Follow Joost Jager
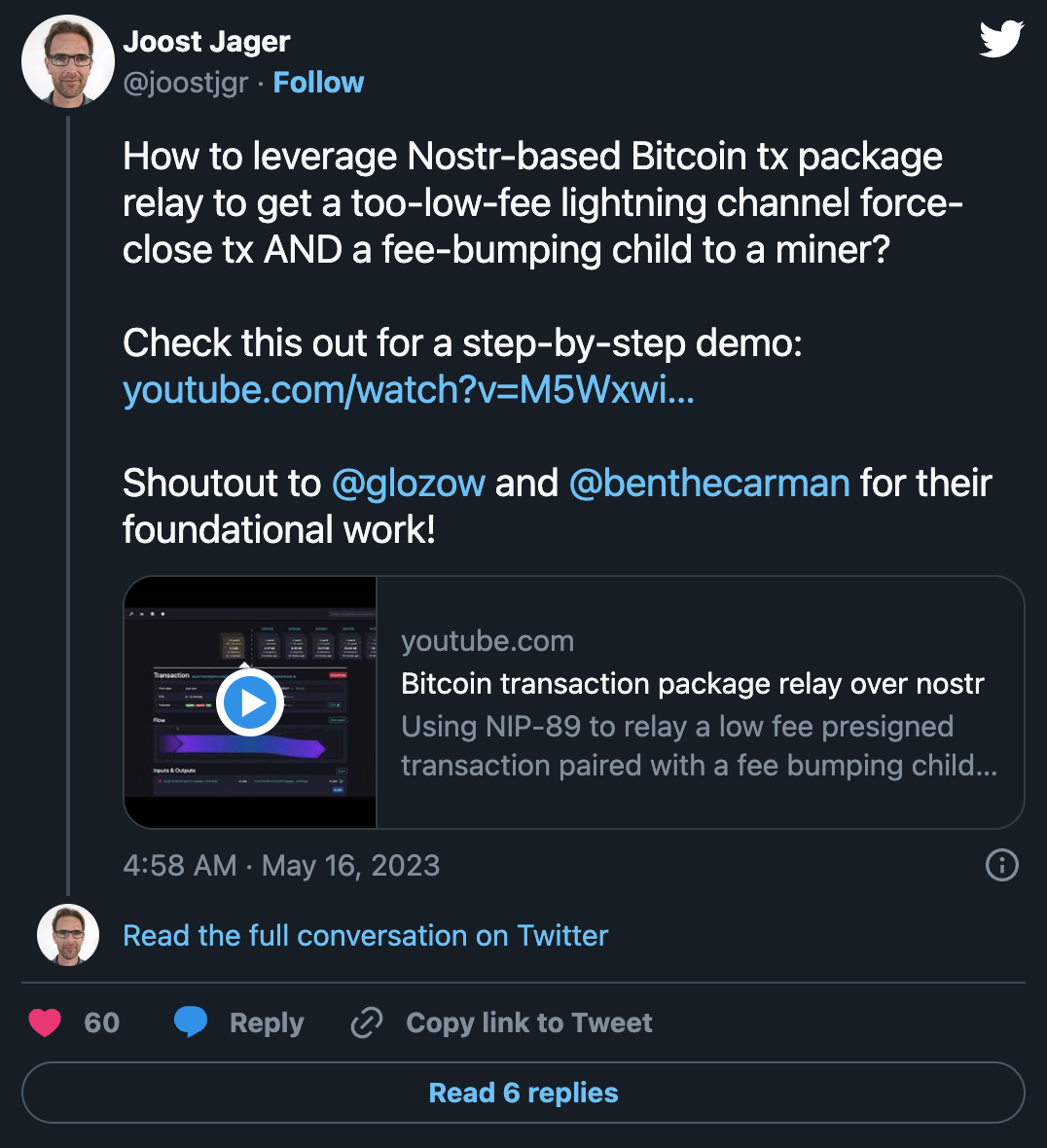This screenshot has width=1047, height=1148. [x=318, y=83]
